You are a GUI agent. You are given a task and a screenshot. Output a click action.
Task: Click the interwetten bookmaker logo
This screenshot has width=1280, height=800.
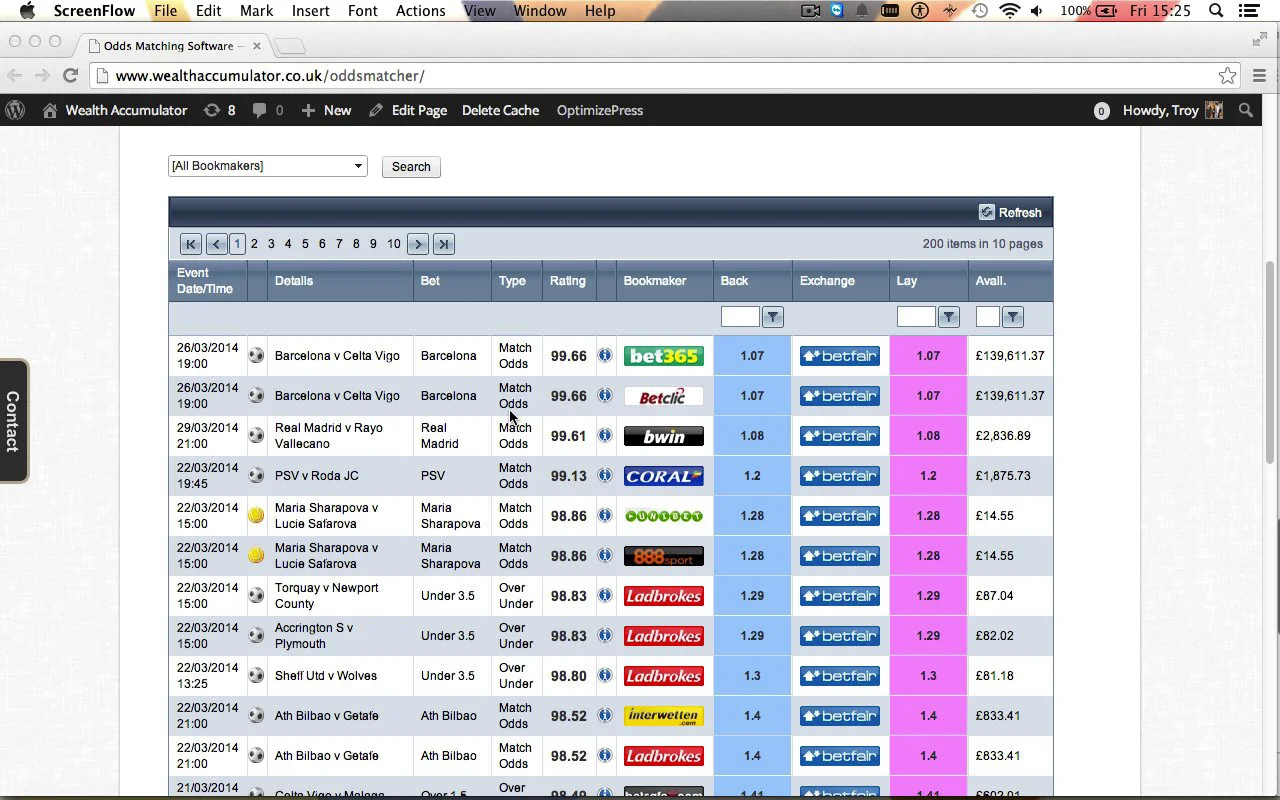(664, 716)
